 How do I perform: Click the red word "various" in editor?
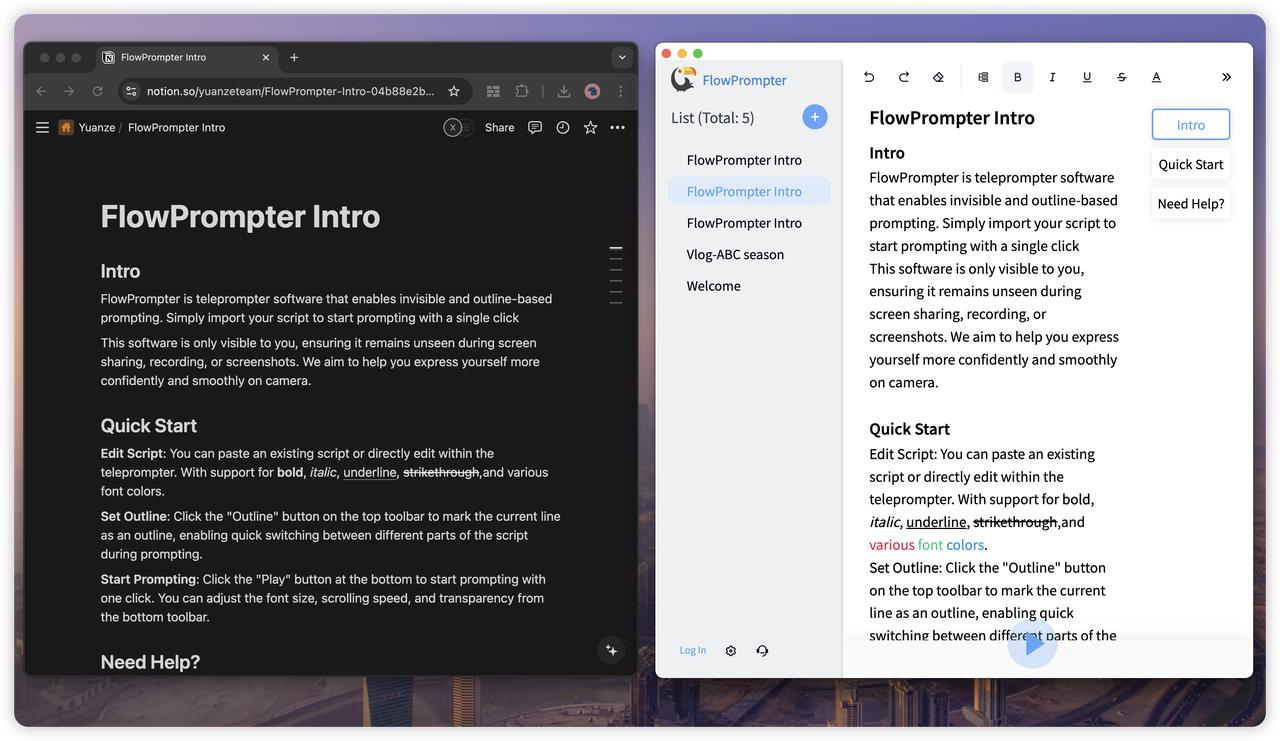(892, 545)
